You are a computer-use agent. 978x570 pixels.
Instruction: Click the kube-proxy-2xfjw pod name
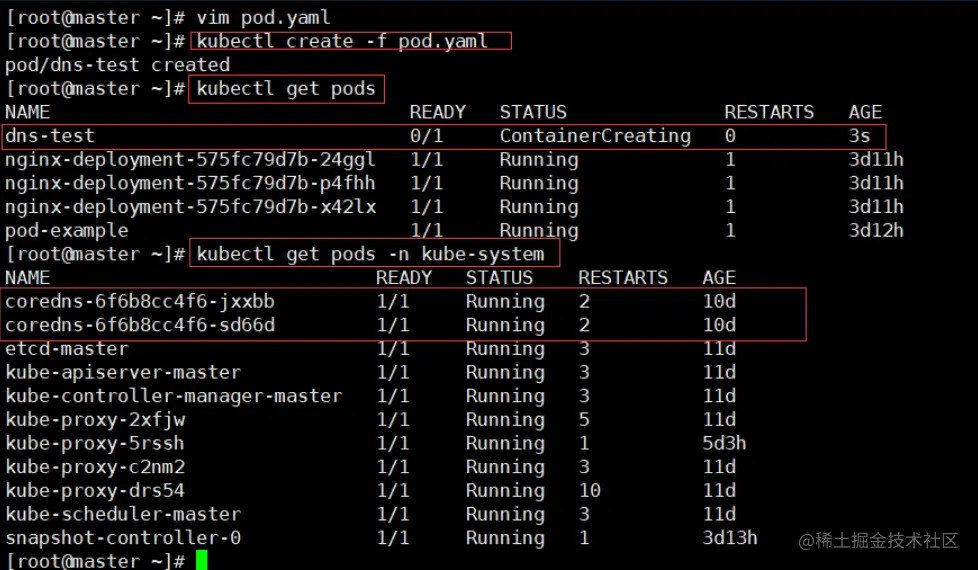(95, 420)
